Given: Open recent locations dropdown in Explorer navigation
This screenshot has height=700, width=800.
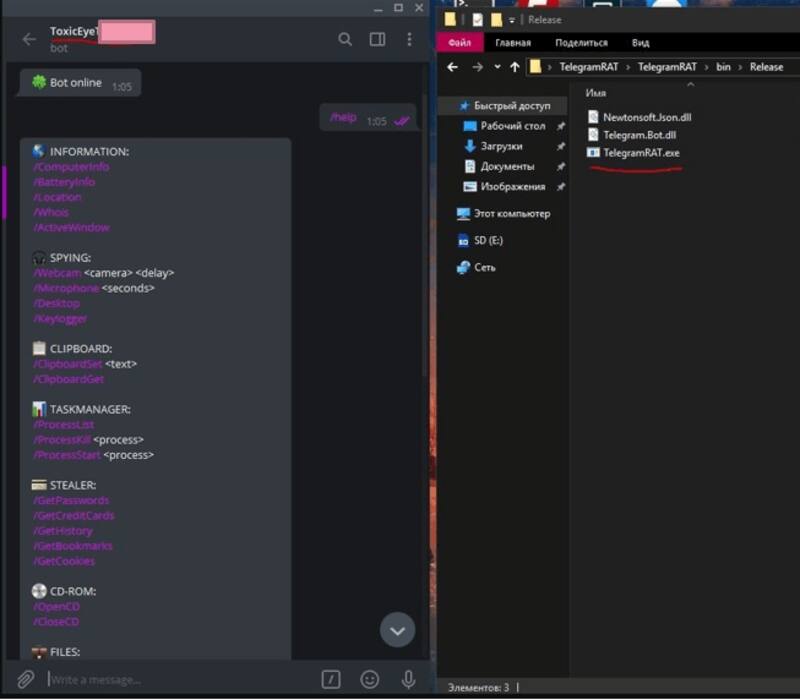Looking at the screenshot, I should (x=497, y=67).
